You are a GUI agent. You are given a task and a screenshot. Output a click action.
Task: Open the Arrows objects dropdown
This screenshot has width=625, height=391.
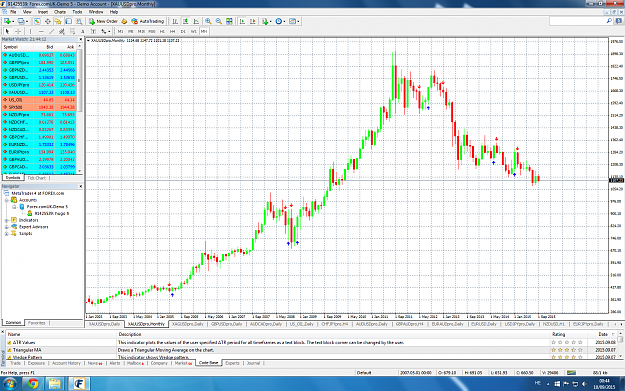pyautogui.click(x=105, y=31)
